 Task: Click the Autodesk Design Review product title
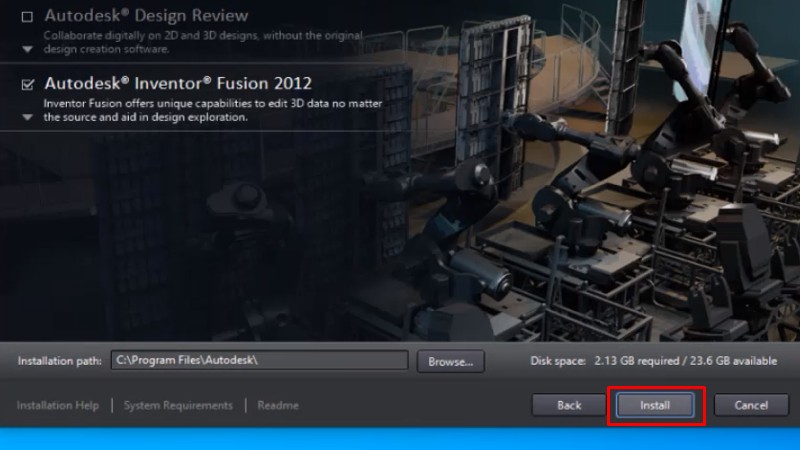[x=146, y=16]
